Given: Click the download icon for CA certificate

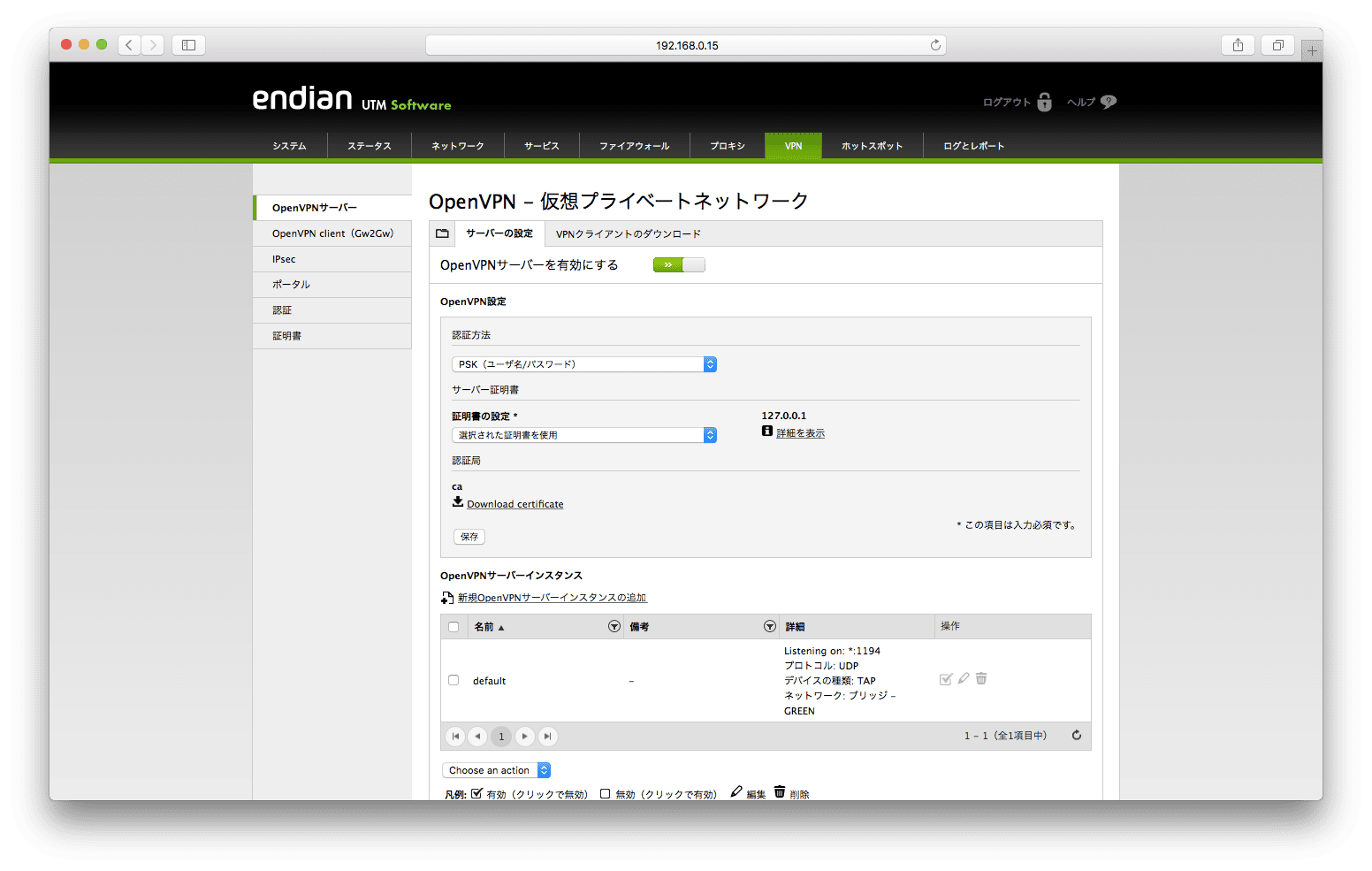Looking at the screenshot, I should [x=457, y=501].
